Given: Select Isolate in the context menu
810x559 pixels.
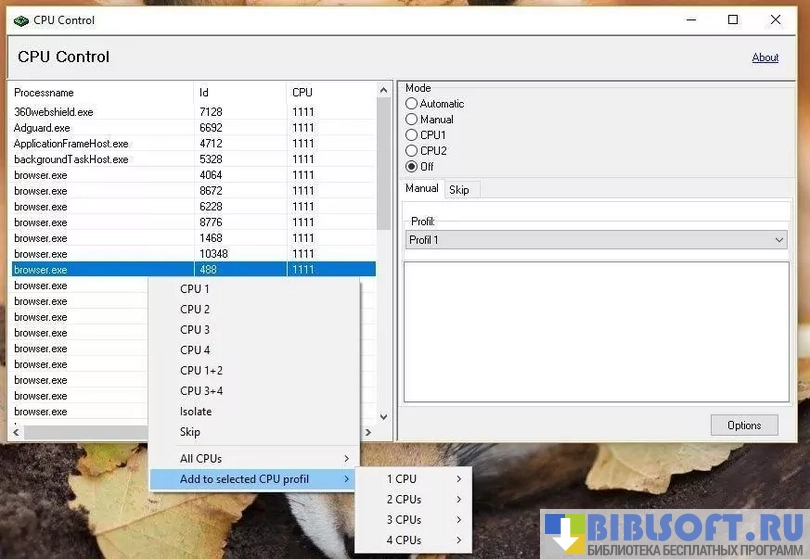Looking at the screenshot, I should (196, 412).
